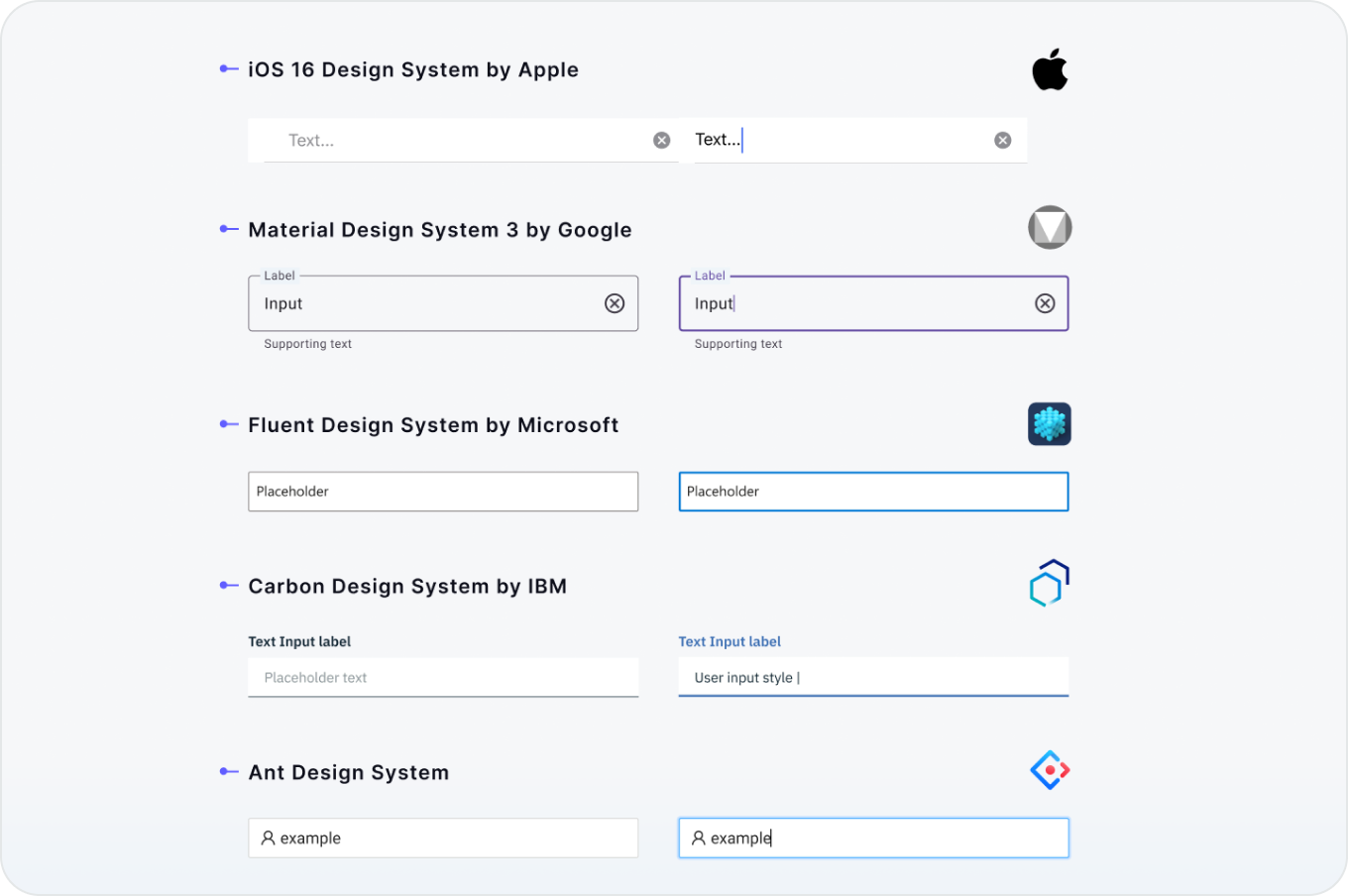Click user icon in unfocused Ant field
Screen dimensions: 1348x896
coord(268,839)
